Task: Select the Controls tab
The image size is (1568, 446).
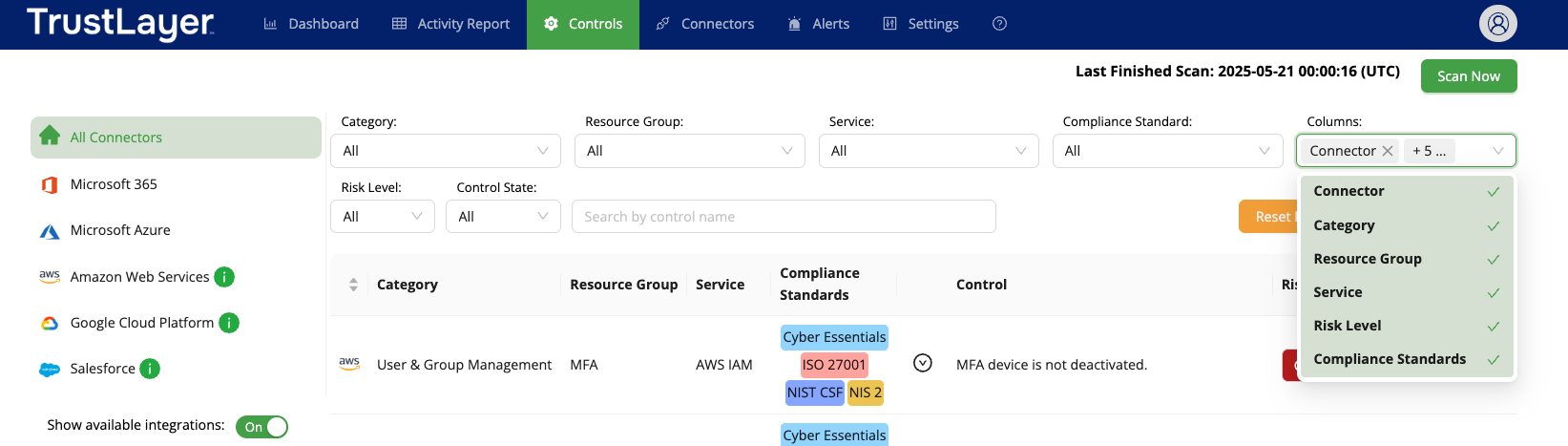Action: pos(583,24)
